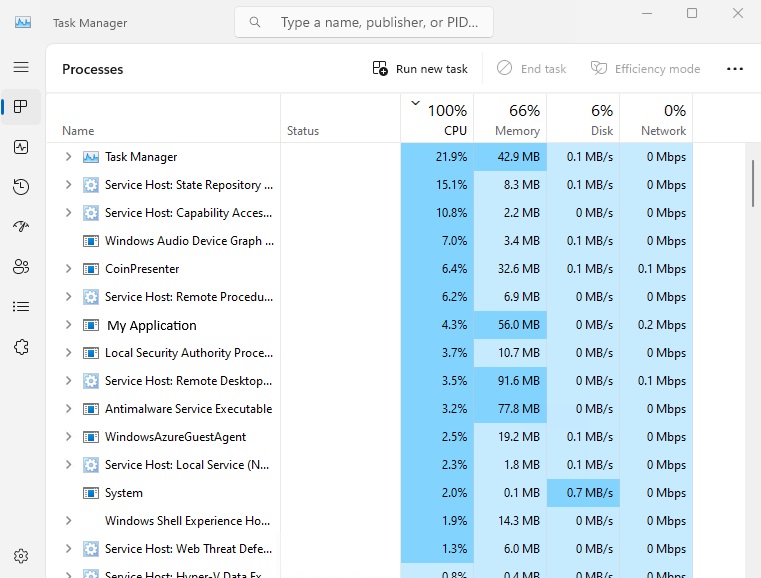The image size is (761, 578).
Task: Click the End task button
Action: click(531, 69)
